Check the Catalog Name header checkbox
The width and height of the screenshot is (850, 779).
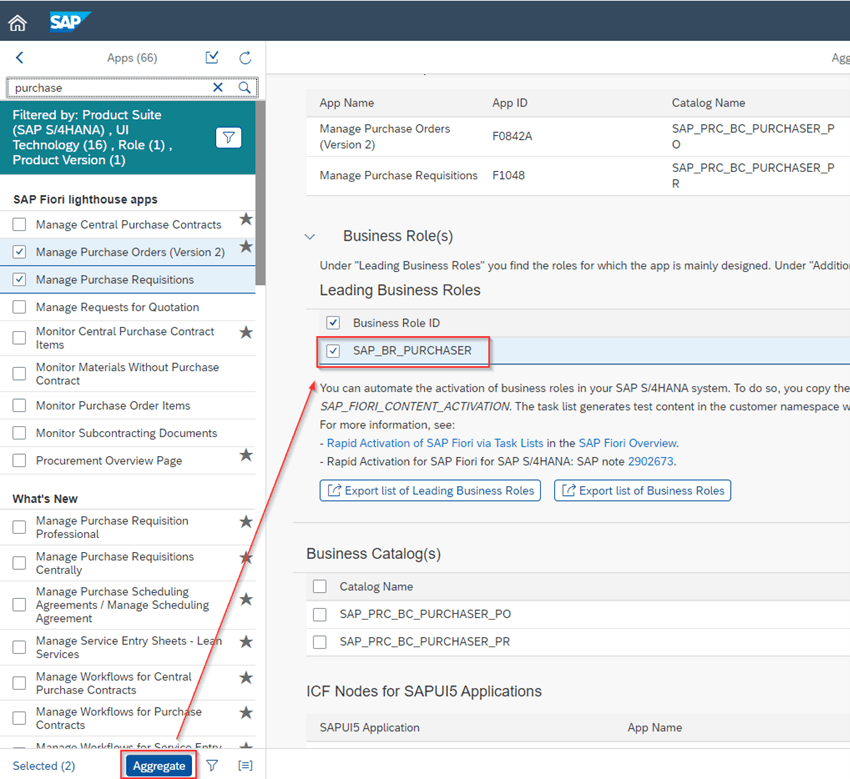coord(320,587)
